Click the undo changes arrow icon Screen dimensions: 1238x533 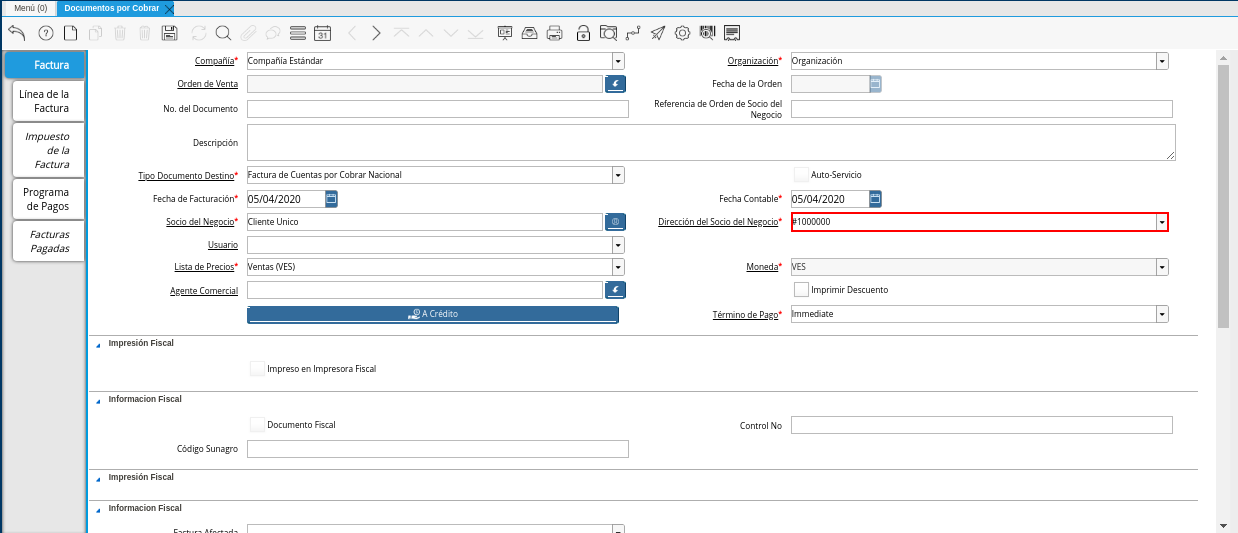point(16,33)
